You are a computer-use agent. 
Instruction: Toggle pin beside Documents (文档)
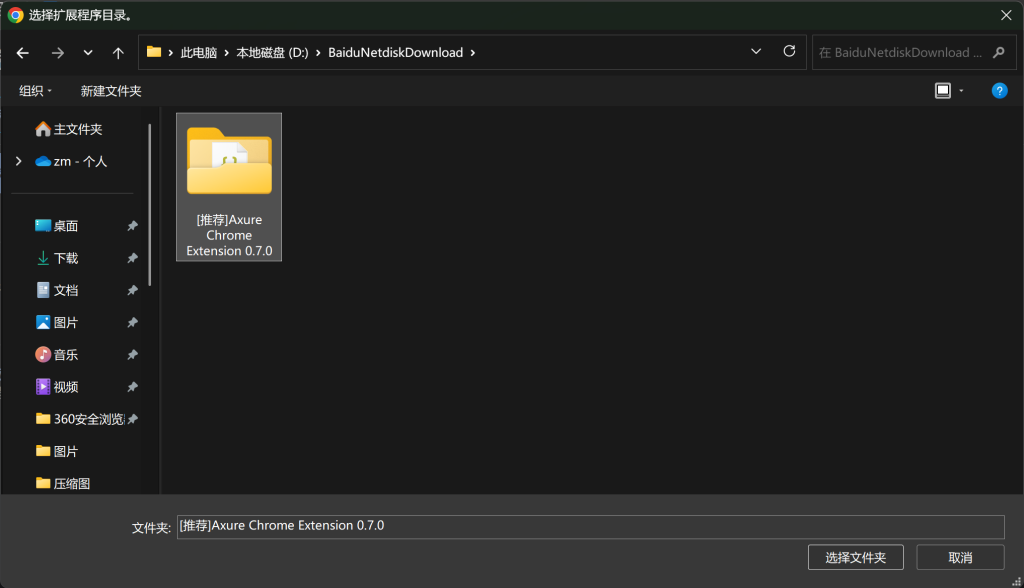[x=132, y=291]
